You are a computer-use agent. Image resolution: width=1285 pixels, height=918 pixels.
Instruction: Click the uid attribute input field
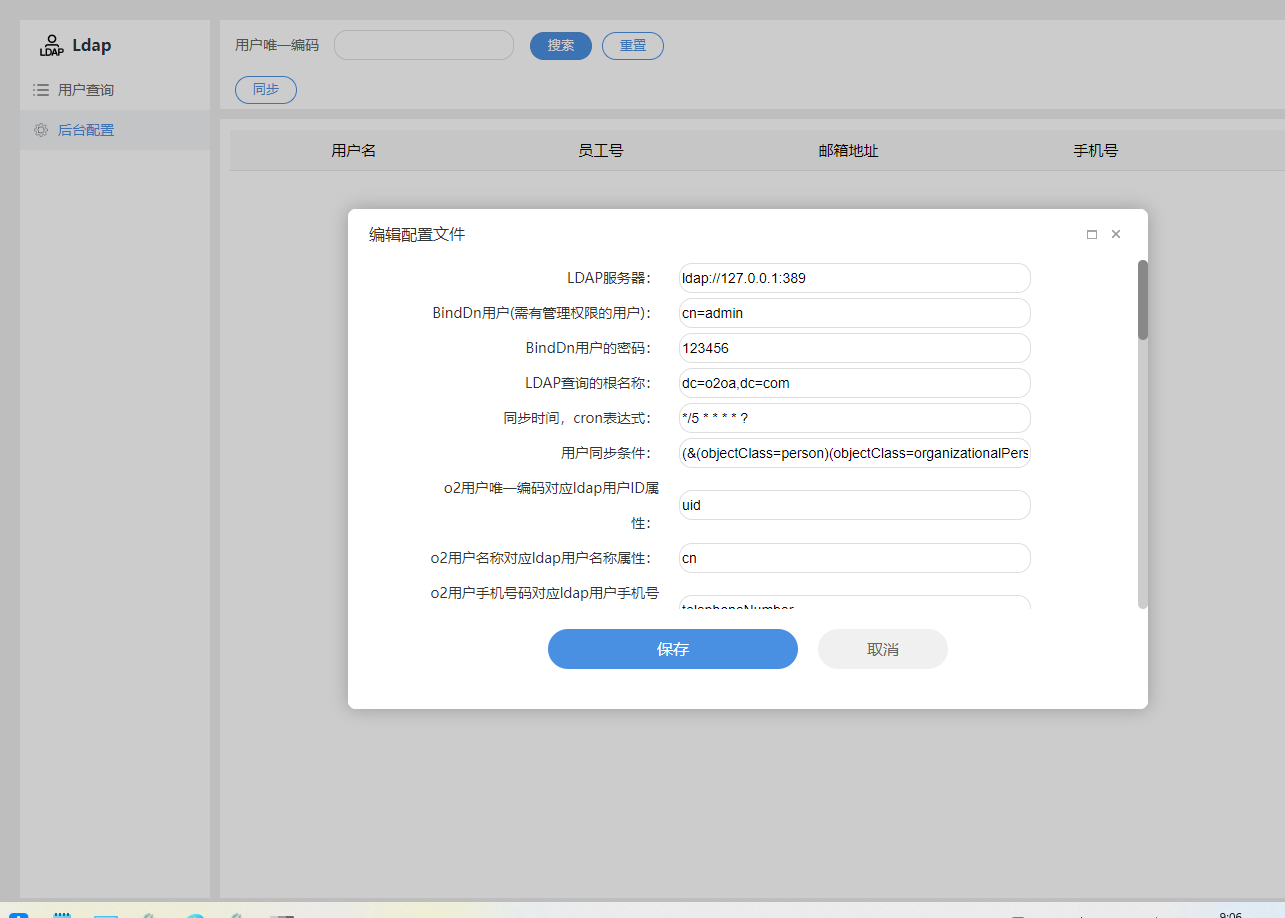click(854, 505)
